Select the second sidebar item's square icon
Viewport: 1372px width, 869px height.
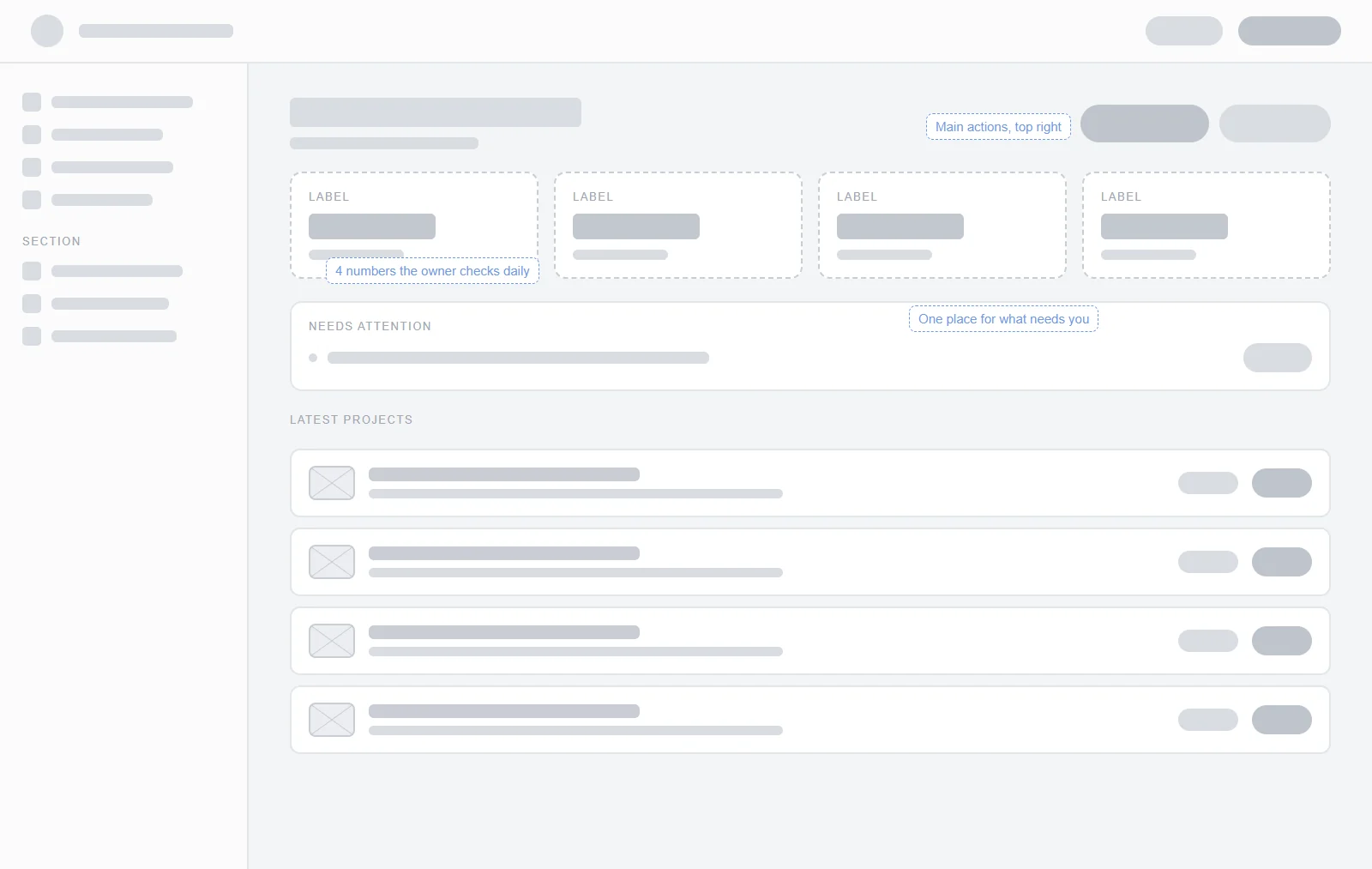click(x=32, y=135)
